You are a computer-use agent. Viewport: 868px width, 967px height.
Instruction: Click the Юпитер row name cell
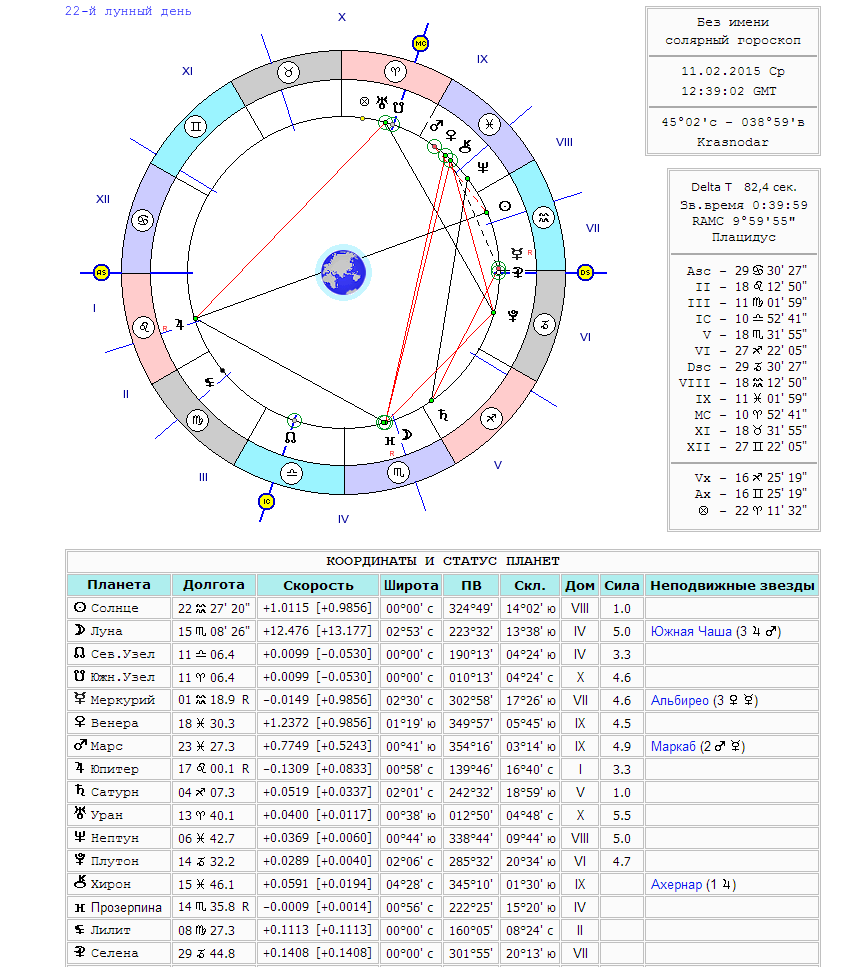[x=119, y=769]
